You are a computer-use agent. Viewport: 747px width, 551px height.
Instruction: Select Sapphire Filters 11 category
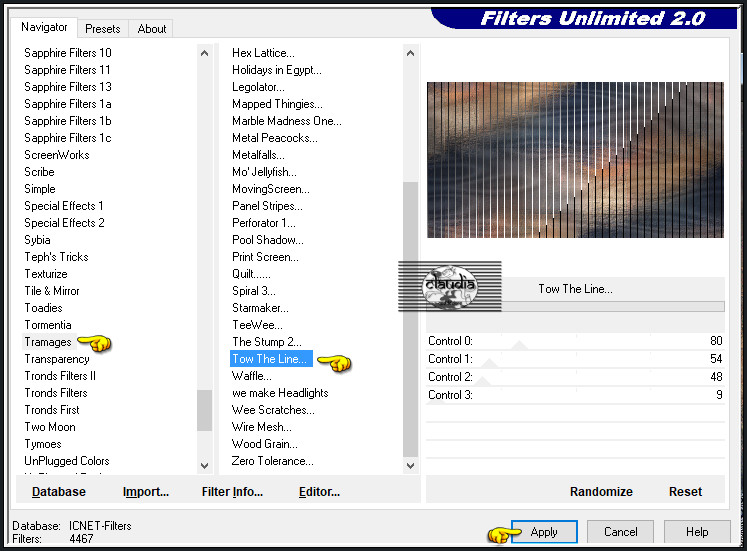tap(67, 70)
